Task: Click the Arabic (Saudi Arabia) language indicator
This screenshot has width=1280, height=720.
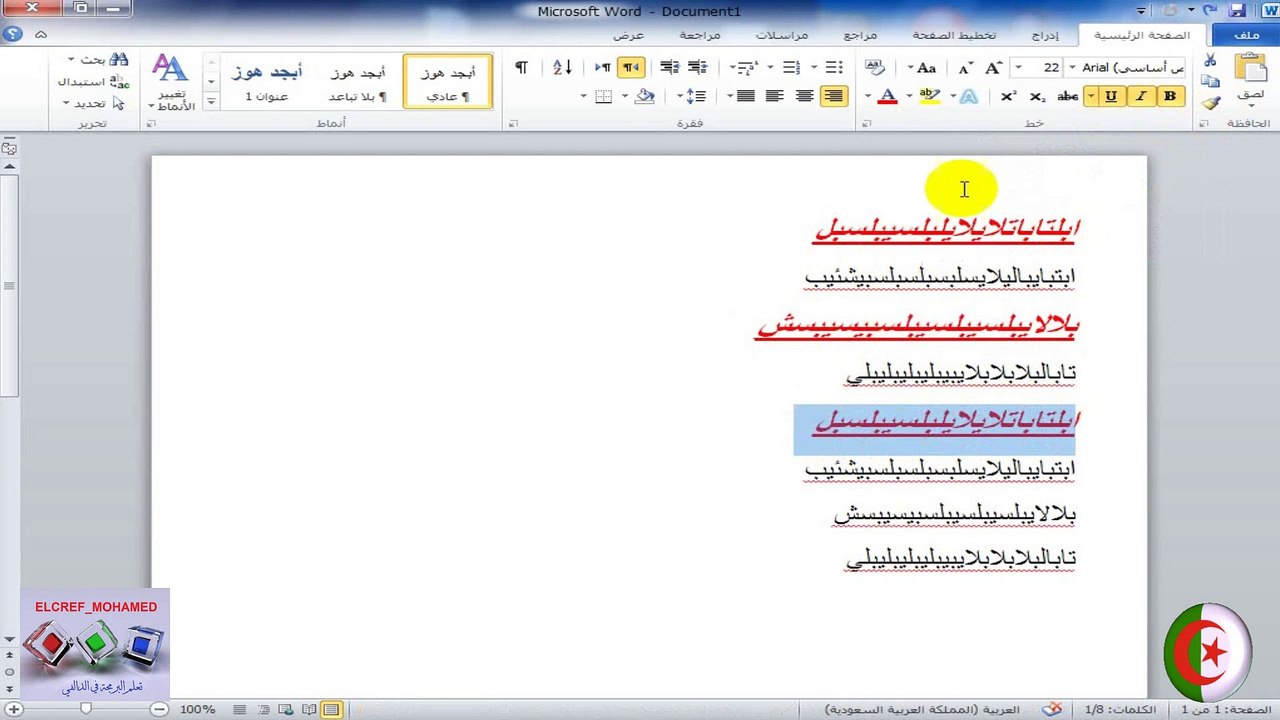Action: [922, 709]
